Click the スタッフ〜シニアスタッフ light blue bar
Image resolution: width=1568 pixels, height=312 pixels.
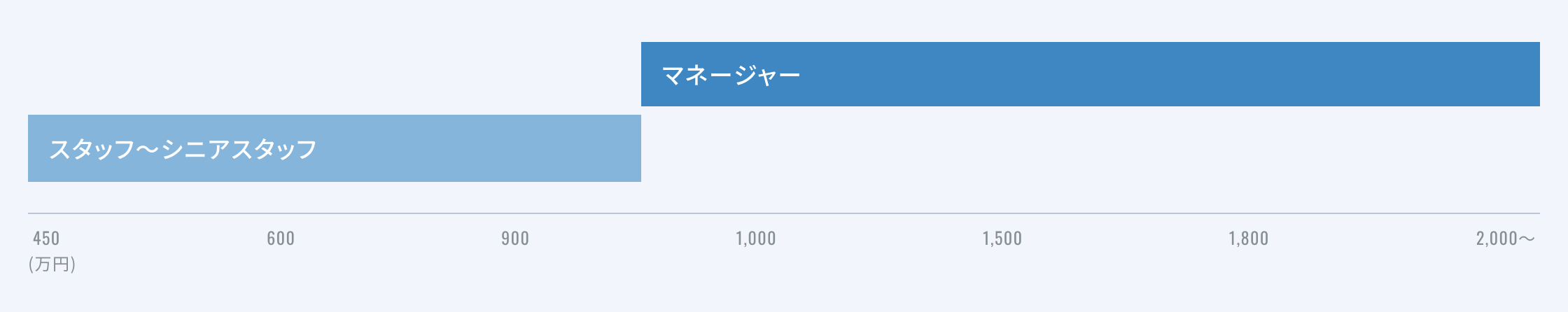pos(335,148)
